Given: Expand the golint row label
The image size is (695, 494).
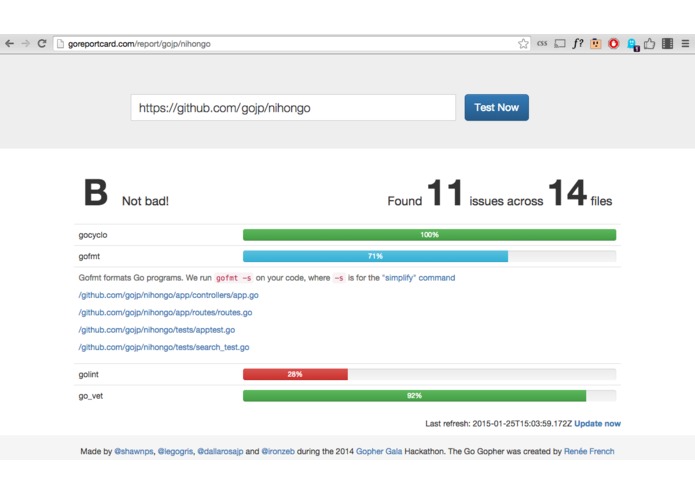Looking at the screenshot, I should 89,374.
